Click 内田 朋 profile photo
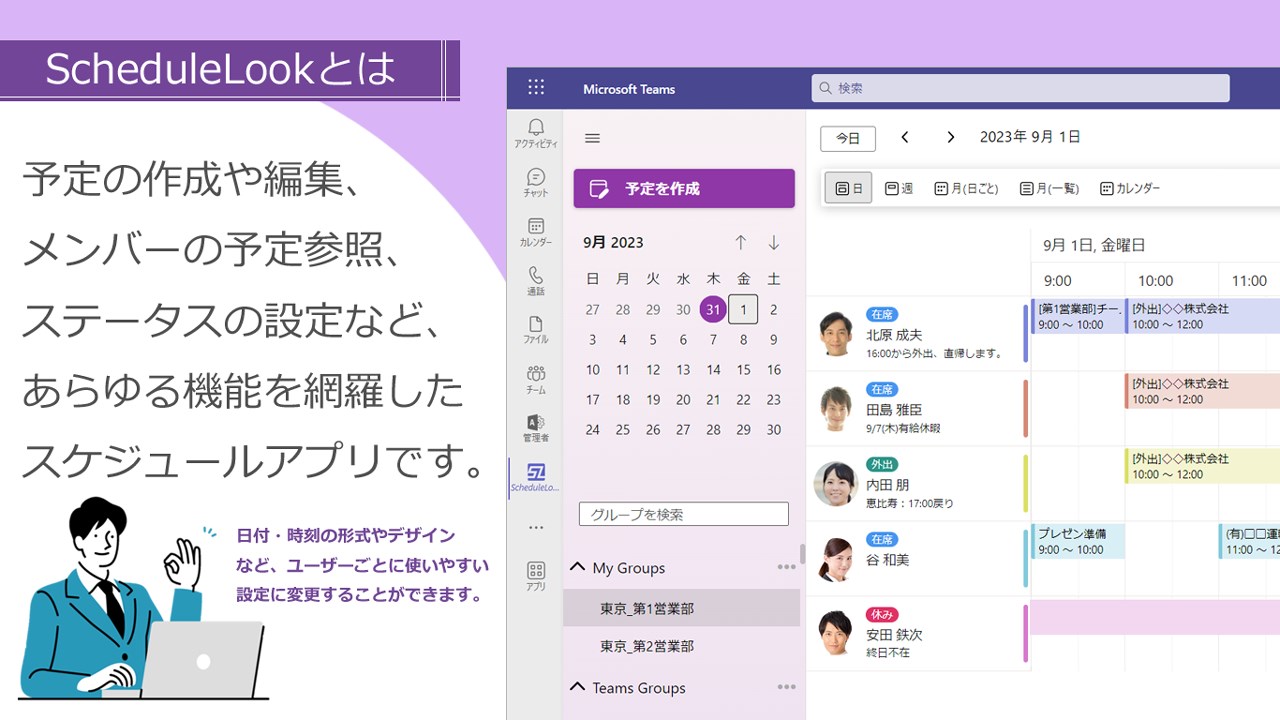The width and height of the screenshot is (1280, 720). 835,484
